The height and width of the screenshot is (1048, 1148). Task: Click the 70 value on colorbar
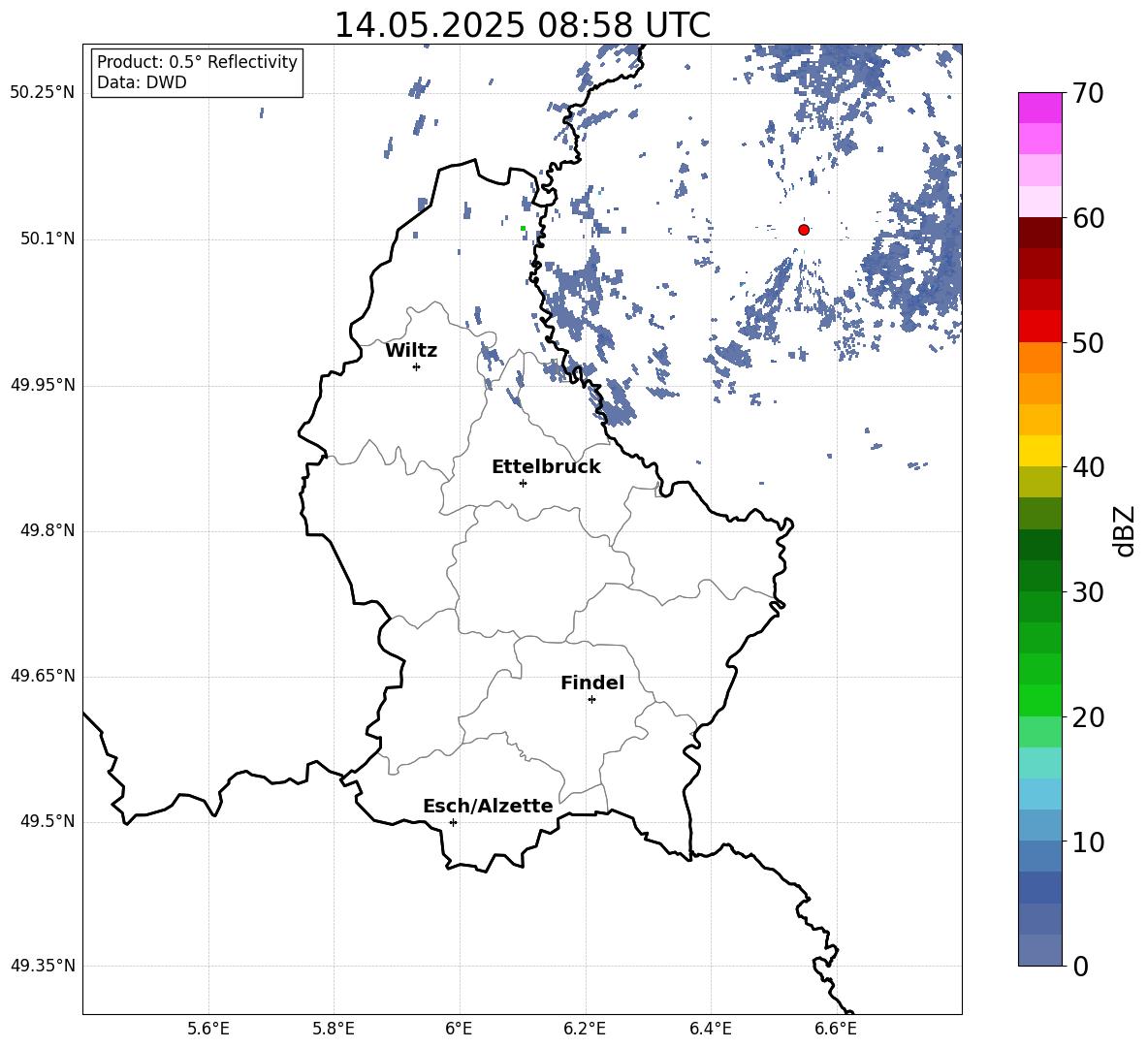coord(1088,94)
